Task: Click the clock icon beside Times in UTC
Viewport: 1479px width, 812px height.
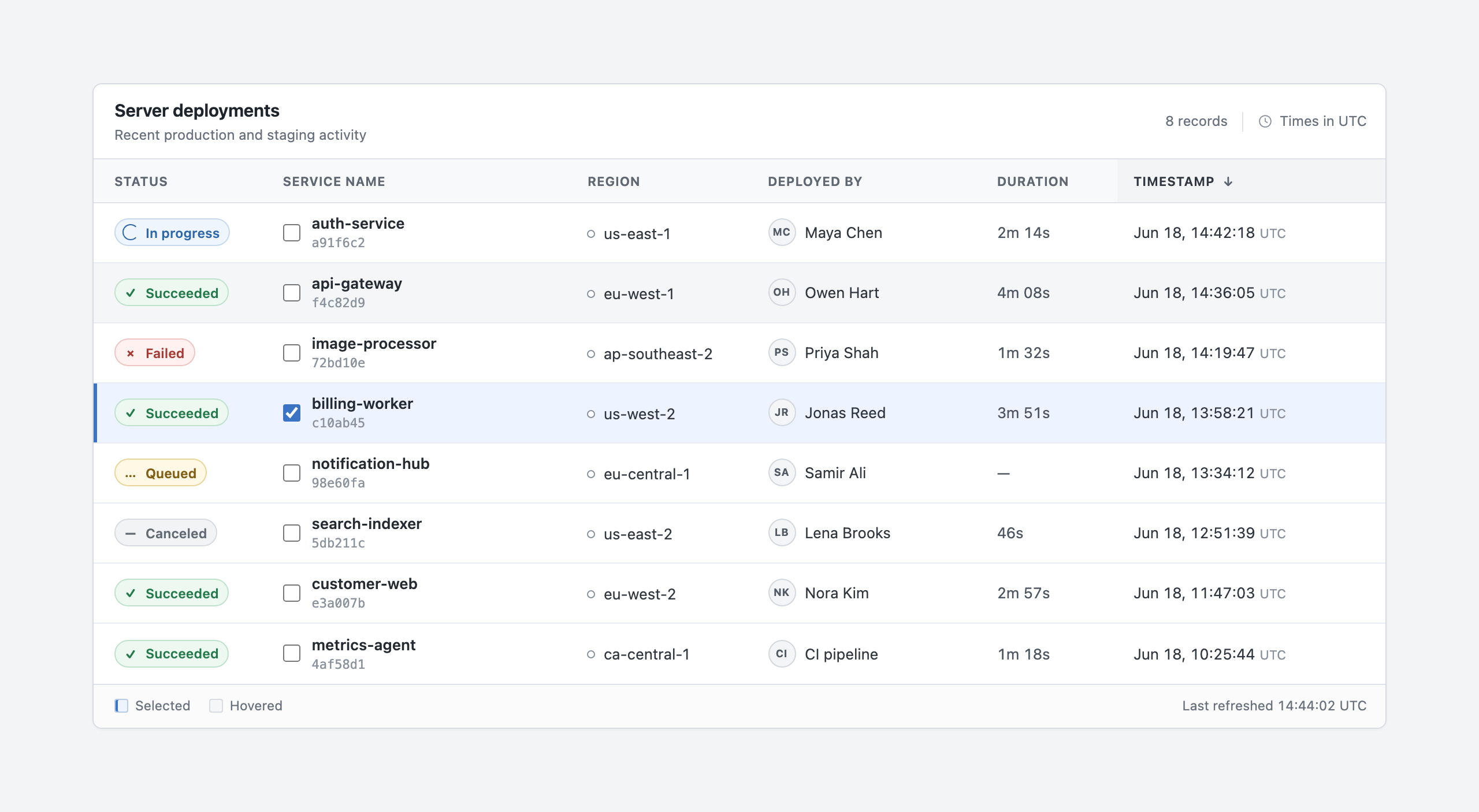Action: tap(1265, 121)
